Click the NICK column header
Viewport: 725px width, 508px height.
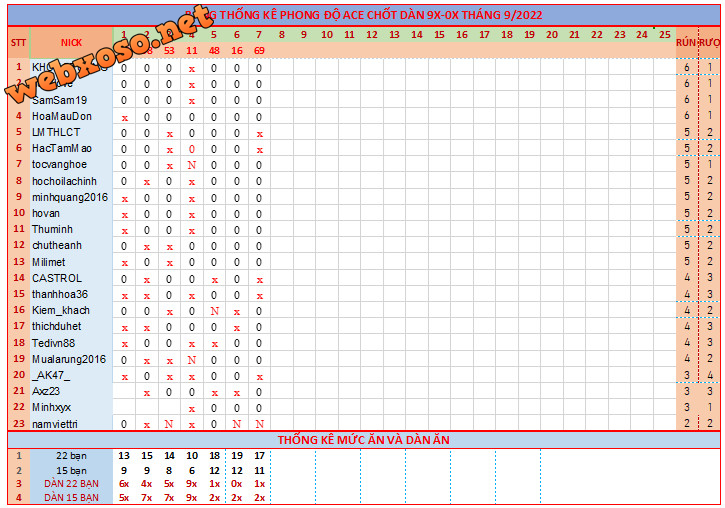point(71,42)
